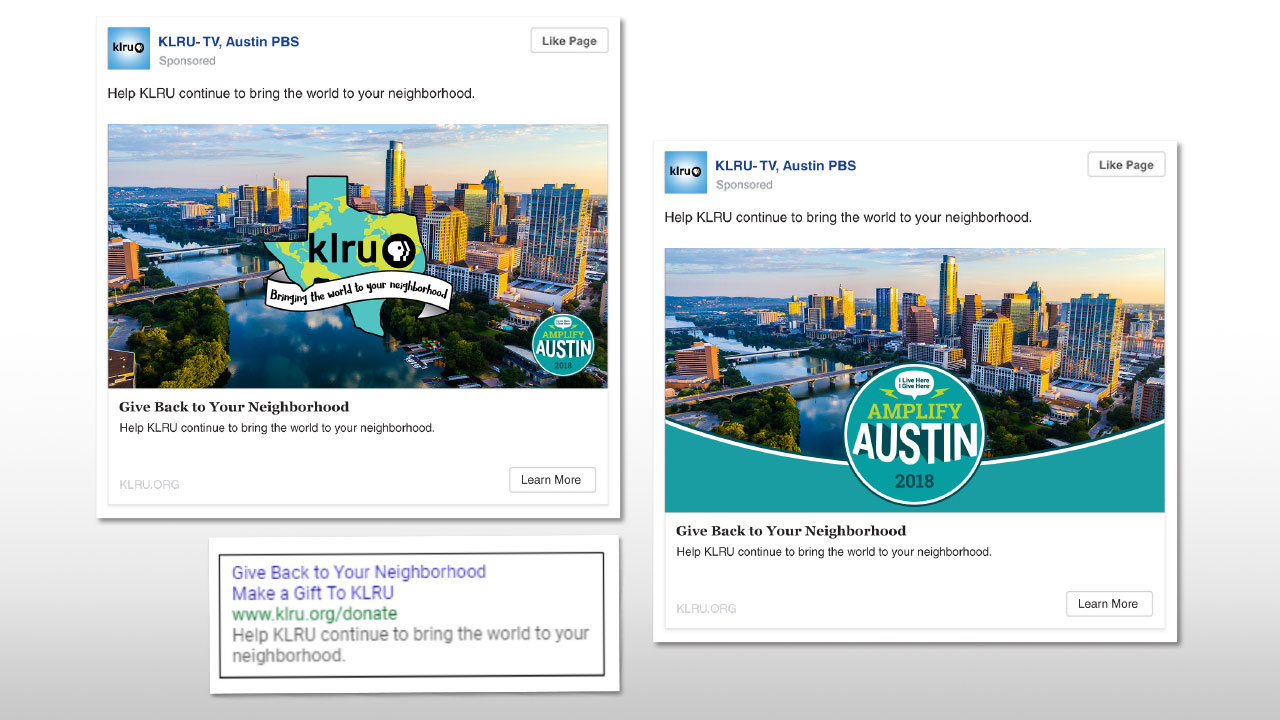This screenshot has height=720, width=1280.
Task: Click the left ad top caption text
Action: click(x=291, y=94)
